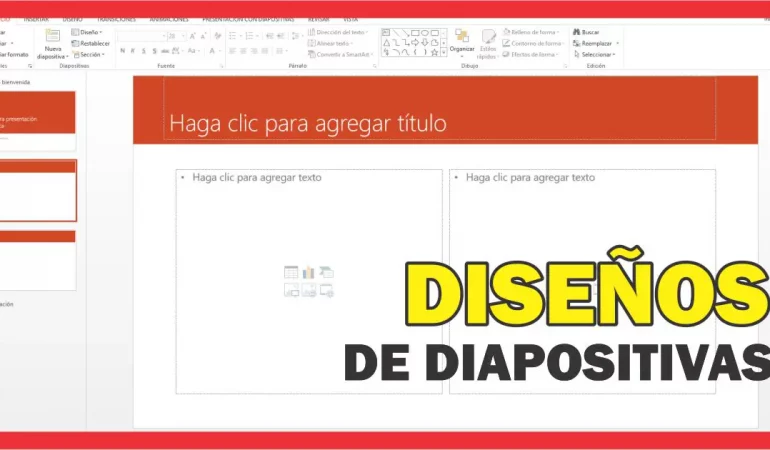Toggle strikethrough (abc) formatting
770x450 pixels.
pyautogui.click(x=165, y=51)
